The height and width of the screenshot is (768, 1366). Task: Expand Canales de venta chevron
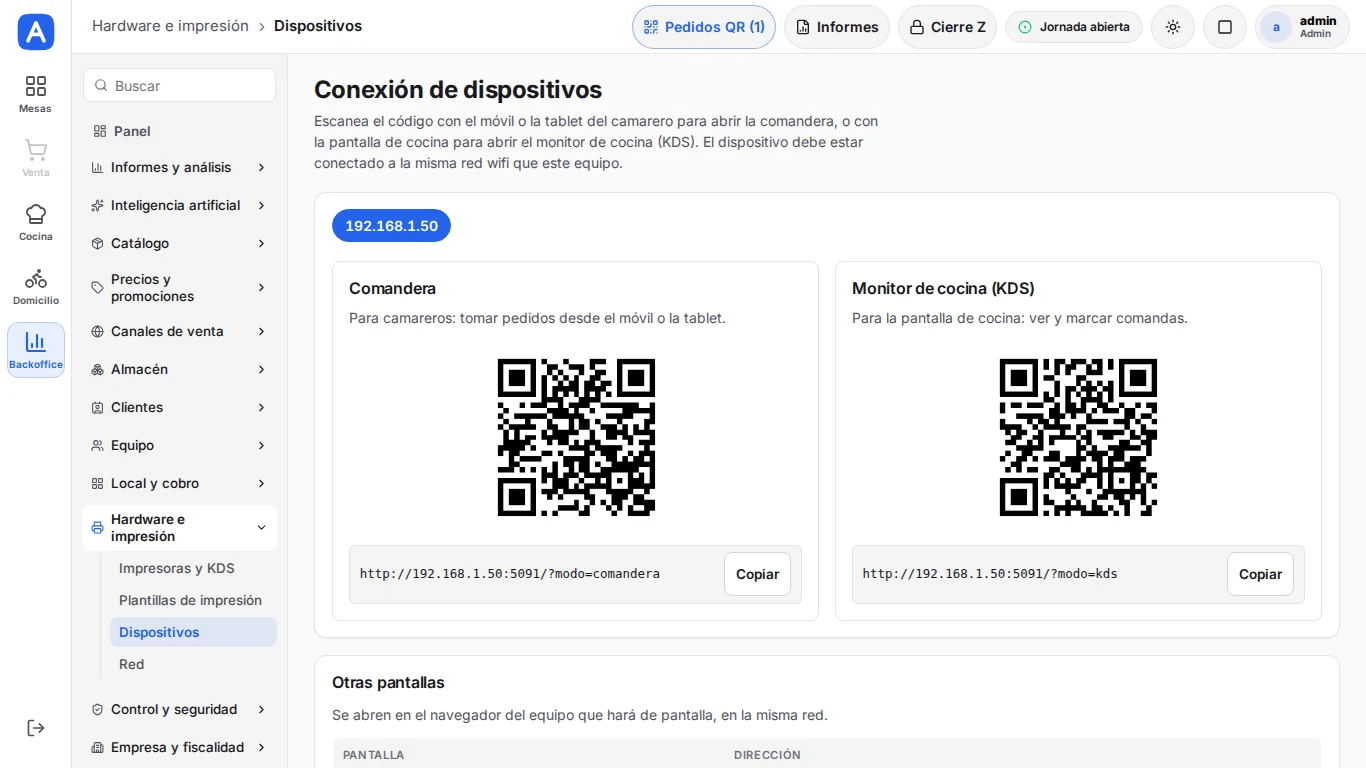tap(261, 331)
